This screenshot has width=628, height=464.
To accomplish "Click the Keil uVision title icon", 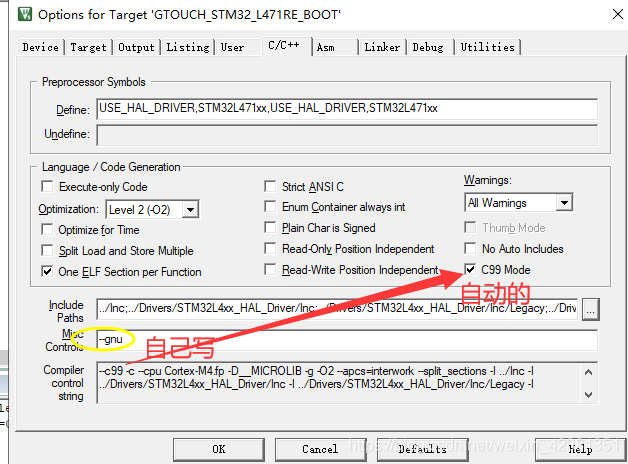I will pyautogui.click(x=25, y=14).
